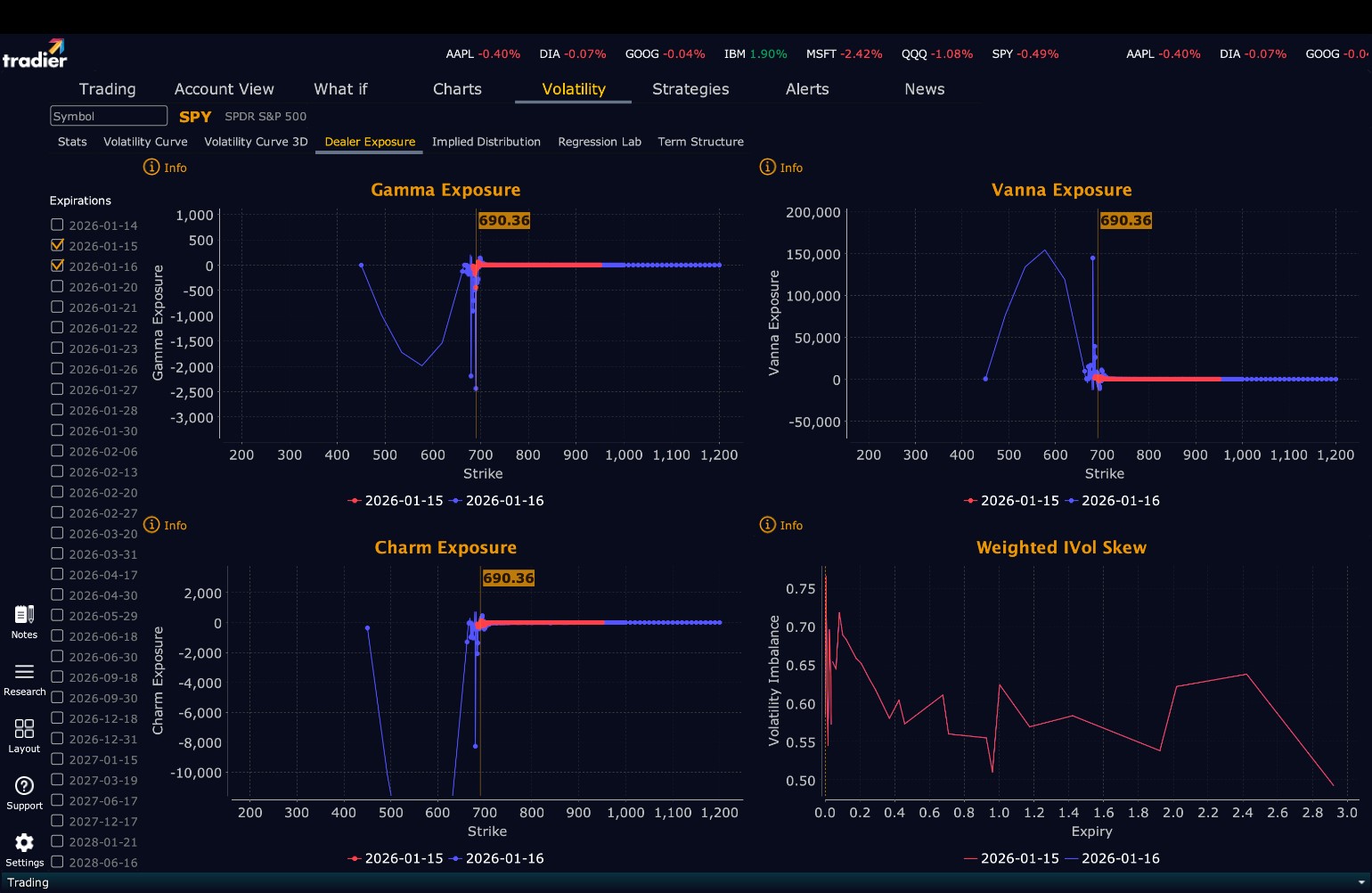Click the Symbol input field
This screenshot has height=893, width=1372.
point(109,116)
